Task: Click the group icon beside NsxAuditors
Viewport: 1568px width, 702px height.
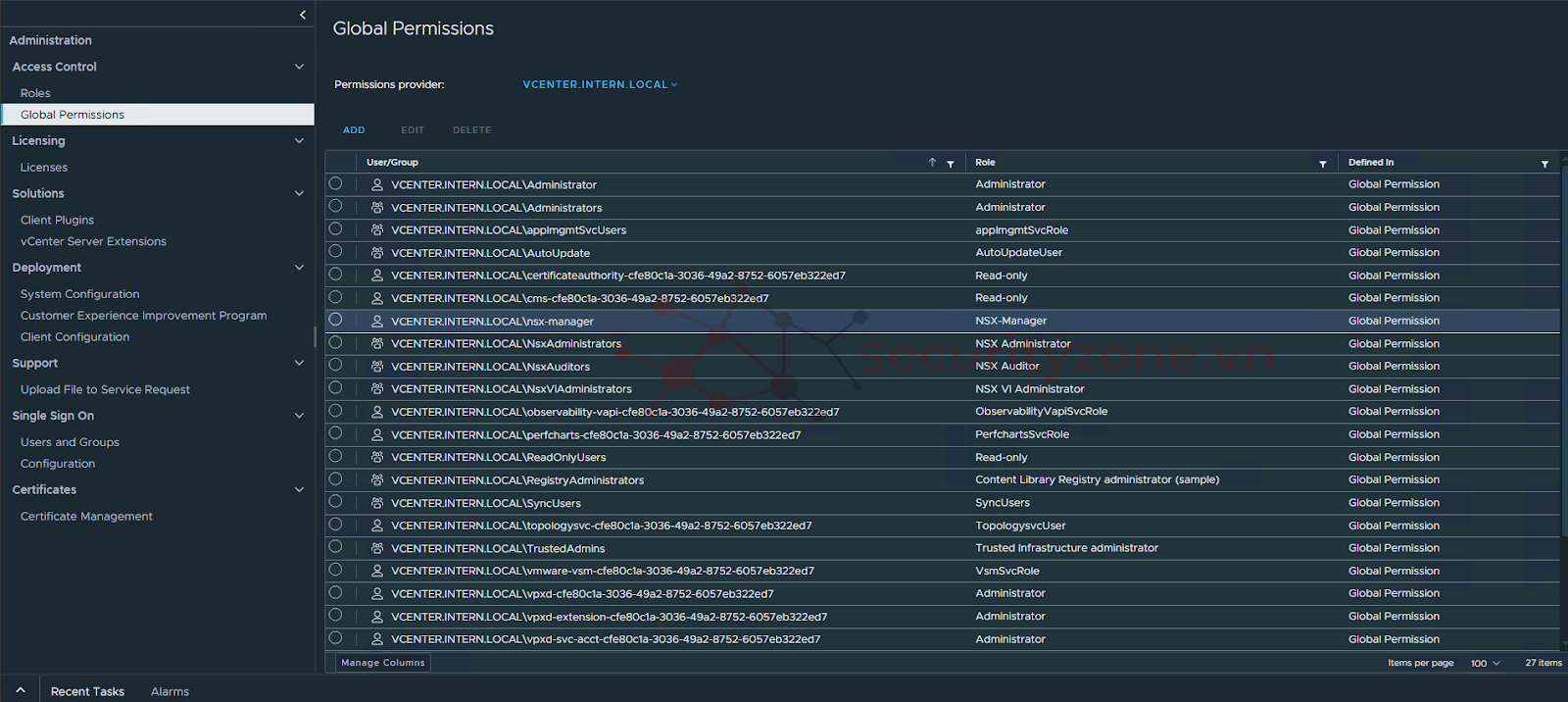Action: (377, 367)
